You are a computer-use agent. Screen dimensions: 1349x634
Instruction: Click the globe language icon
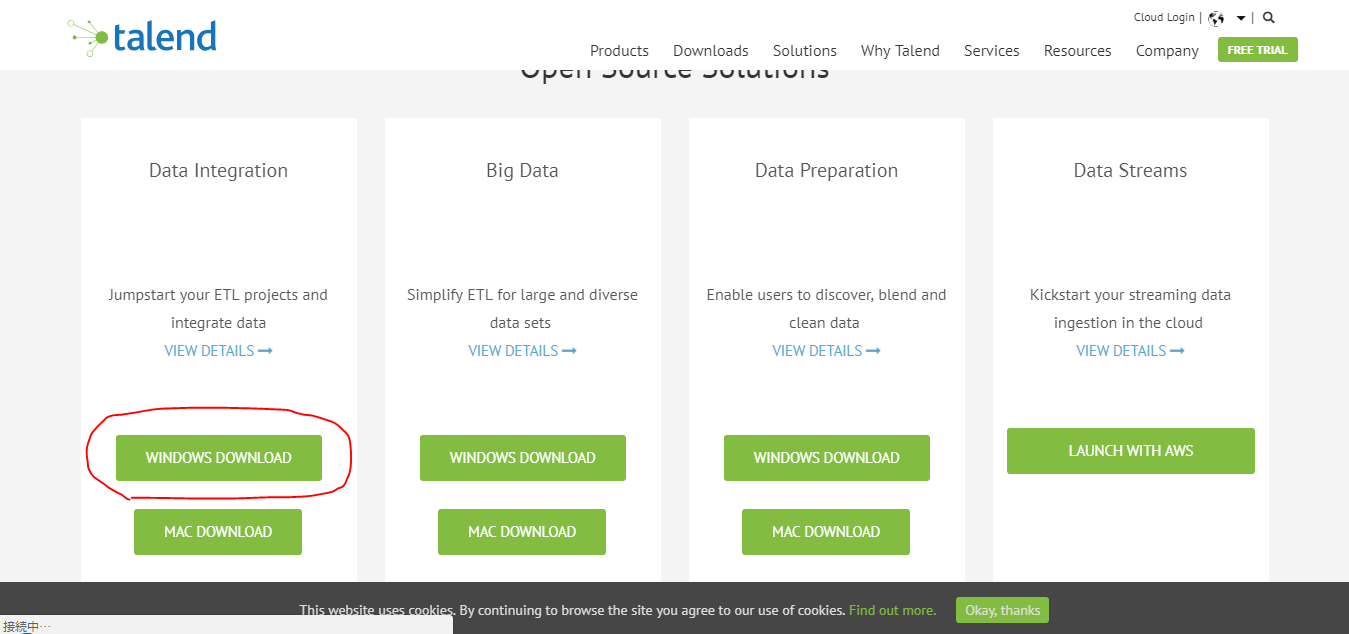(1217, 18)
